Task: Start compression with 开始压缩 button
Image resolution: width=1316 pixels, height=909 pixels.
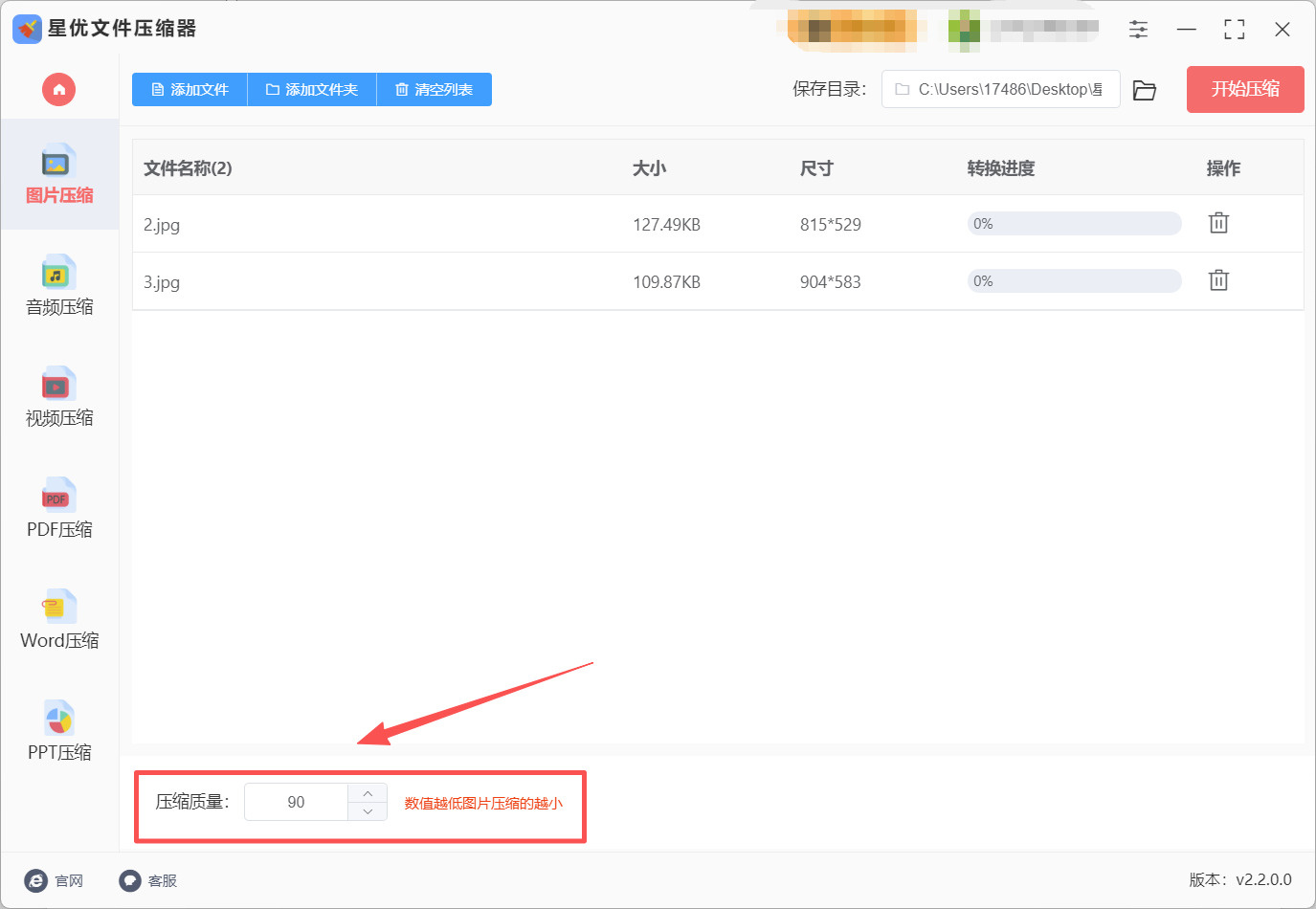Action: click(x=1245, y=89)
